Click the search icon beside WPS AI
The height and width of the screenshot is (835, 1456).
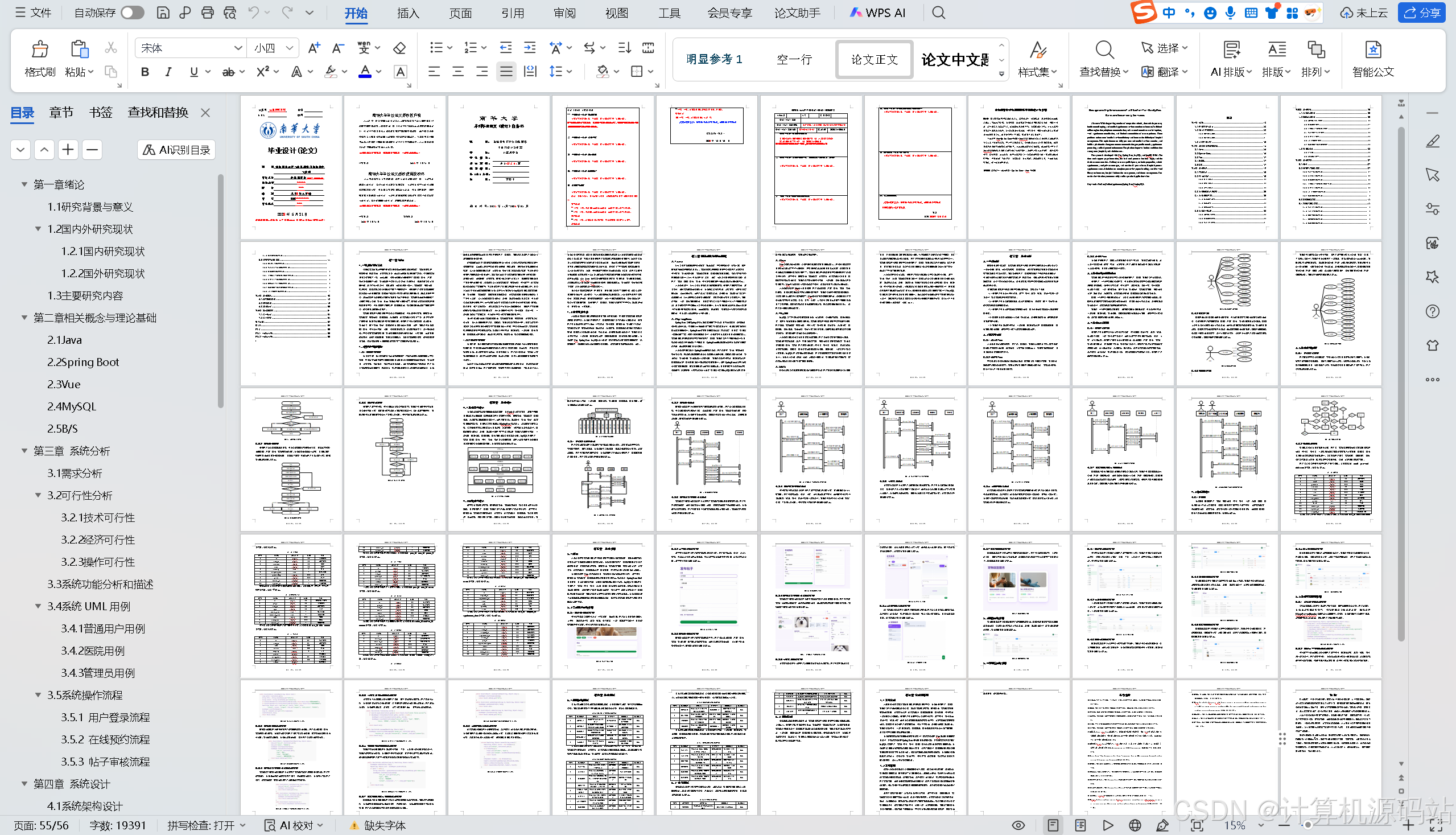(938, 13)
